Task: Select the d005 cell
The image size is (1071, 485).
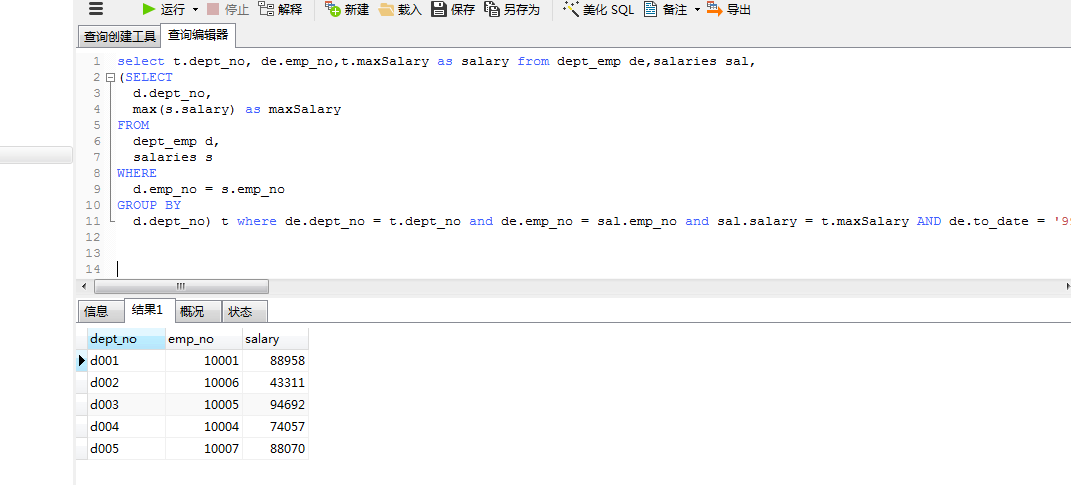Action: [126, 449]
